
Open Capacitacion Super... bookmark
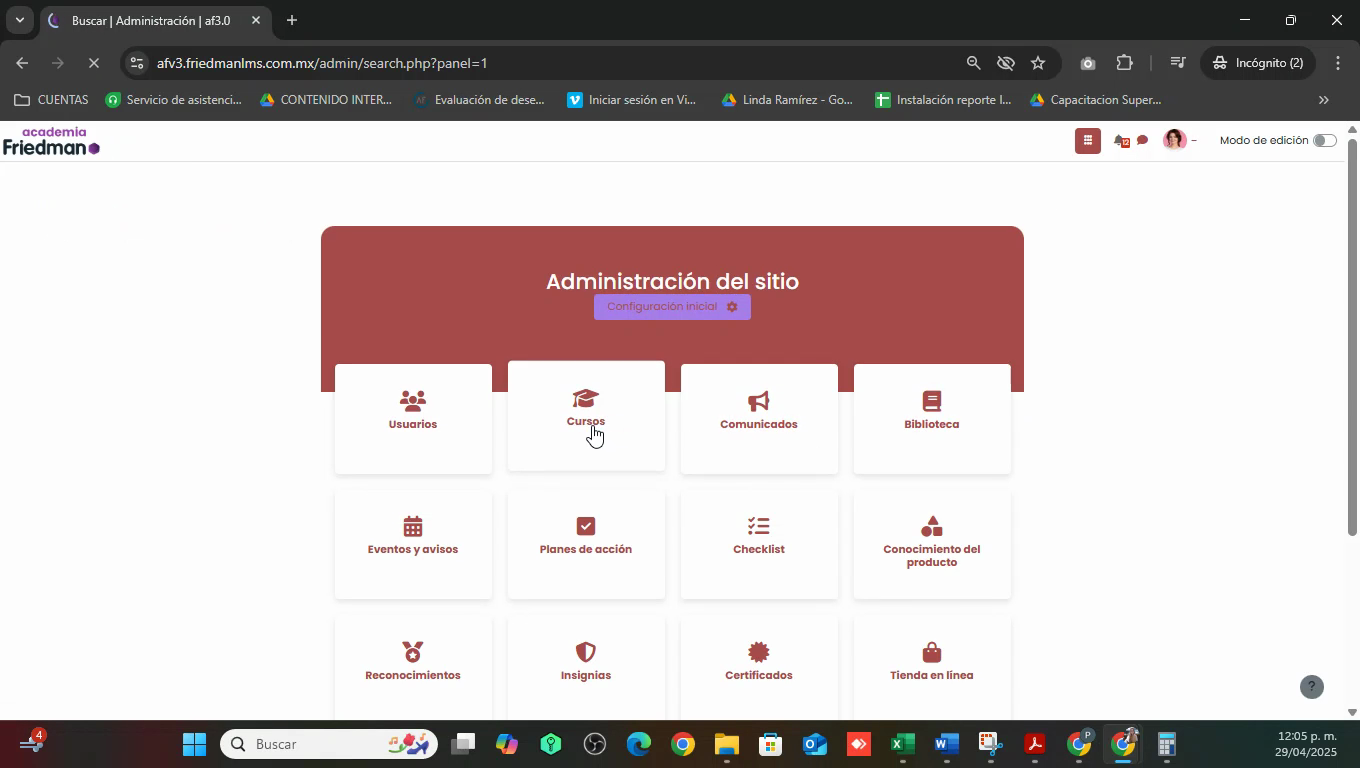[x=1096, y=100]
